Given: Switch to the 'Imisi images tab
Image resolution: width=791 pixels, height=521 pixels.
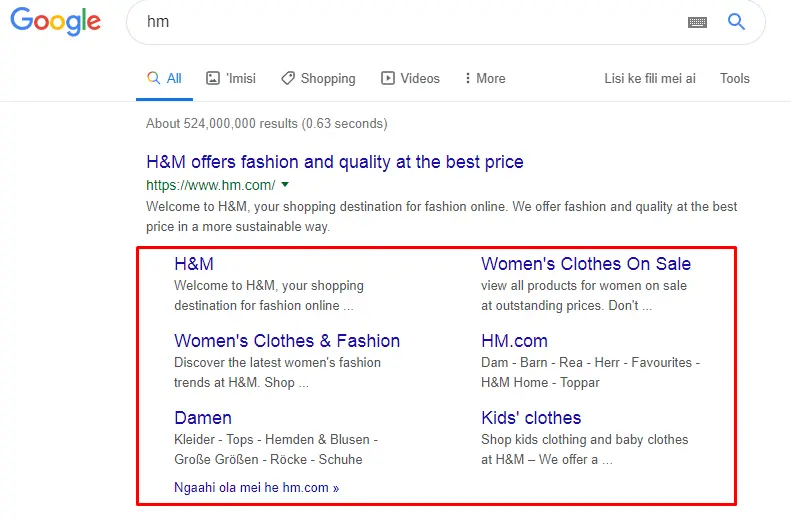Looking at the screenshot, I should tap(231, 79).
